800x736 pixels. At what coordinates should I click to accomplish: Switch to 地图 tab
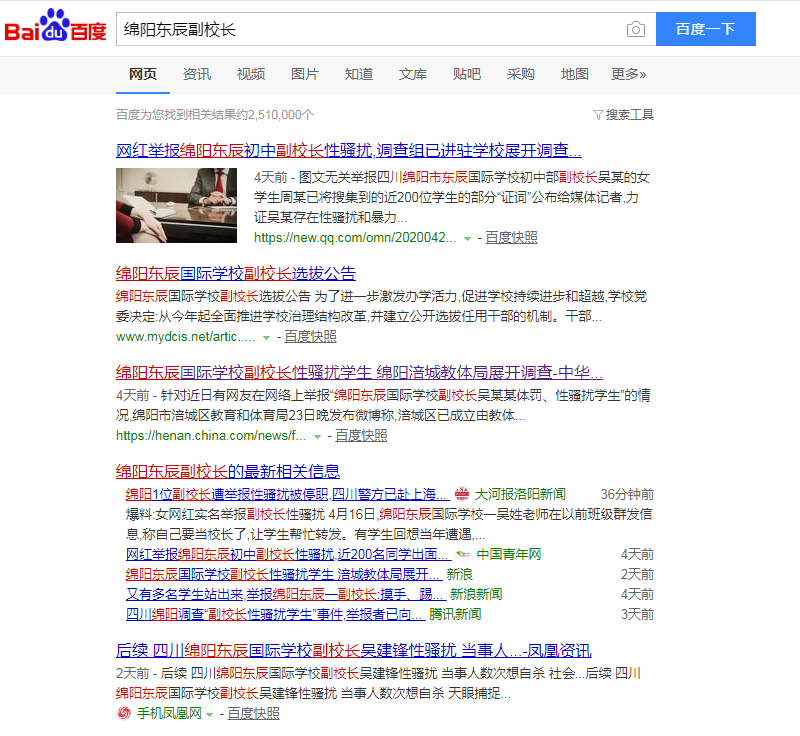(574, 74)
